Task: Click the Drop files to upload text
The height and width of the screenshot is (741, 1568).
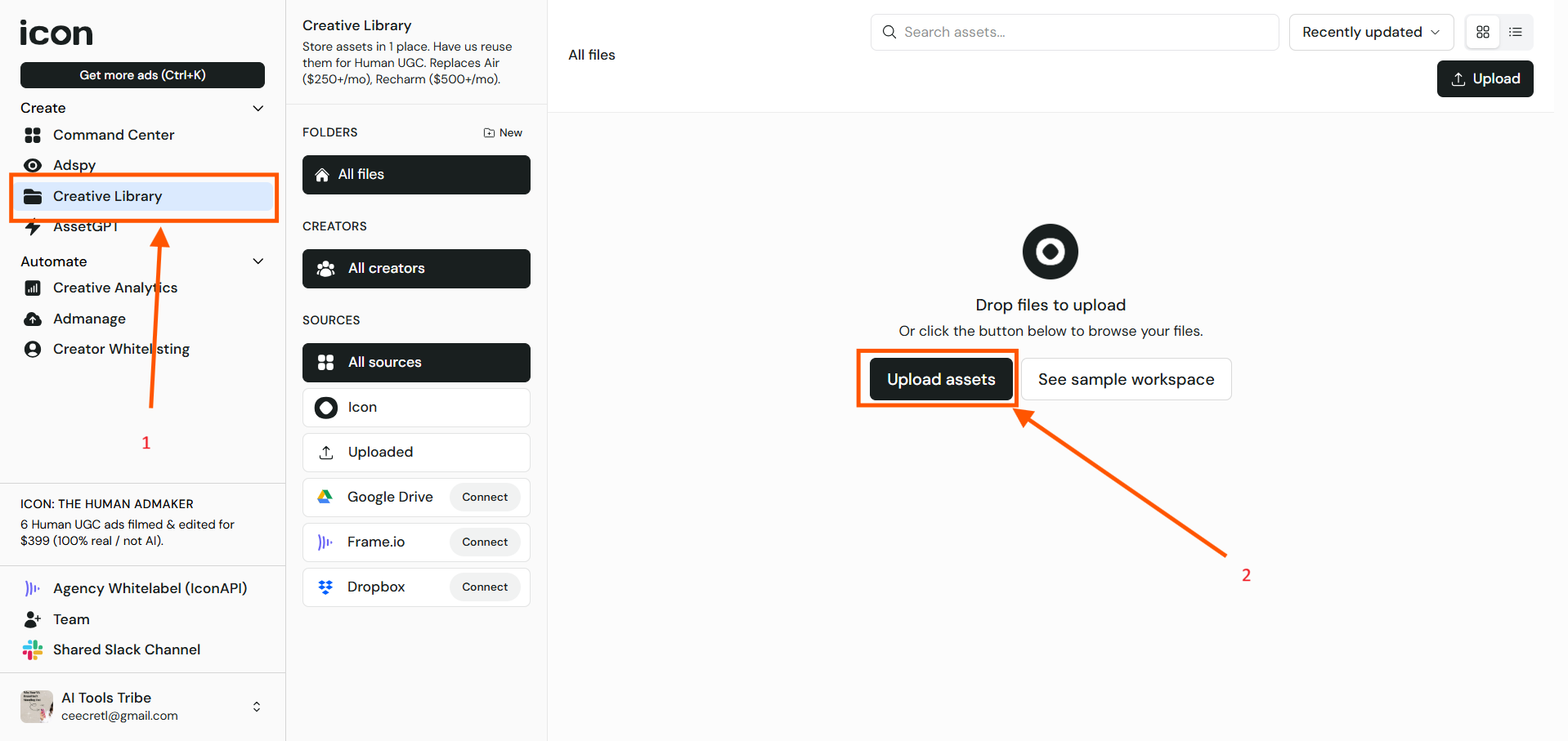Action: (1051, 305)
